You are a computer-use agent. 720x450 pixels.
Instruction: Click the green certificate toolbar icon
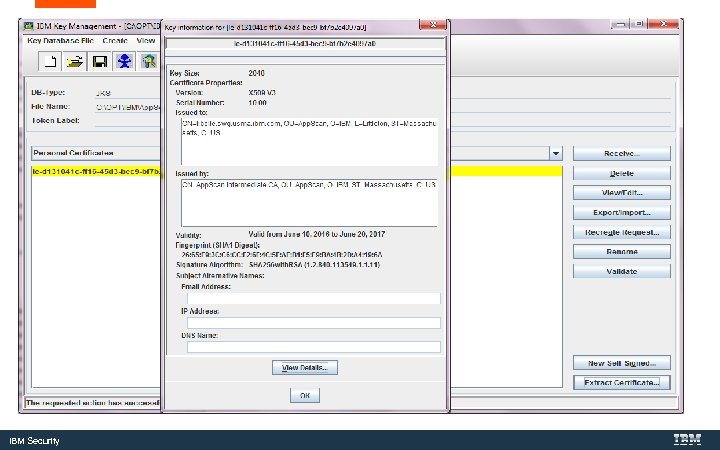149,61
